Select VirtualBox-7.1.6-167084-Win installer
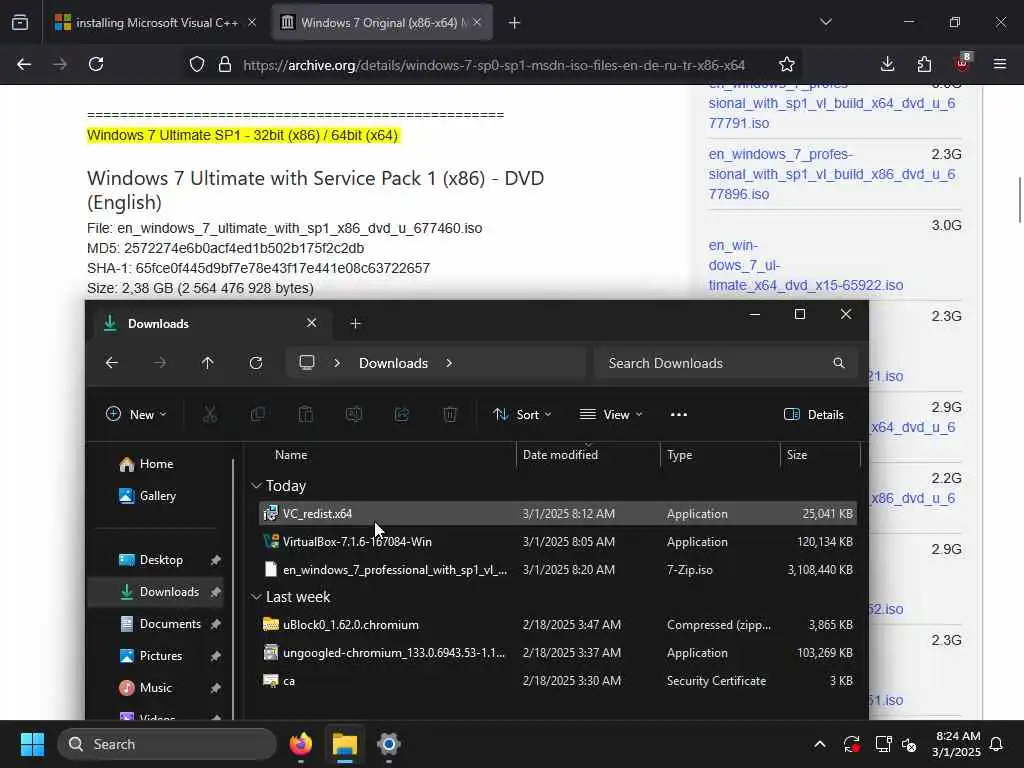Viewport: 1024px width, 768px height. pos(558,542)
